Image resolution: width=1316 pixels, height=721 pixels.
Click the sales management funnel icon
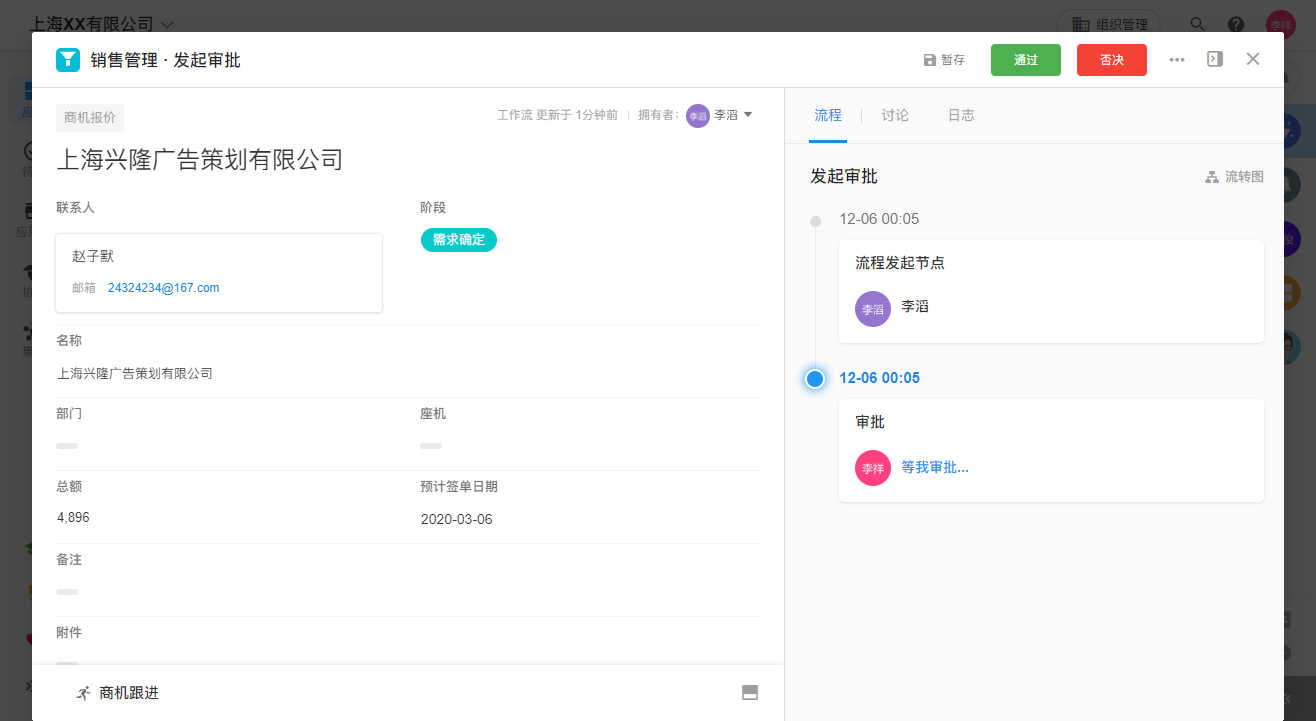[68, 60]
